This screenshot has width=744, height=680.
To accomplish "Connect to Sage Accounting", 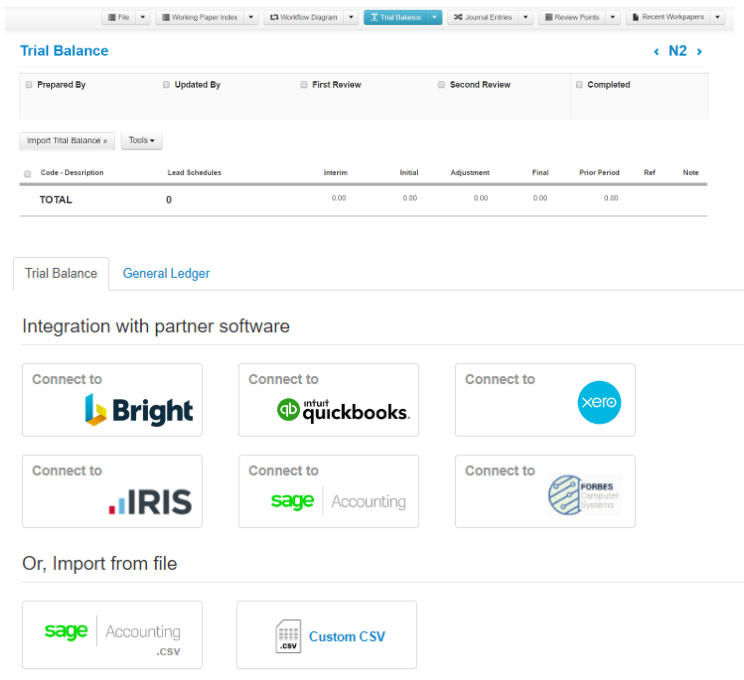I will tap(328, 491).
